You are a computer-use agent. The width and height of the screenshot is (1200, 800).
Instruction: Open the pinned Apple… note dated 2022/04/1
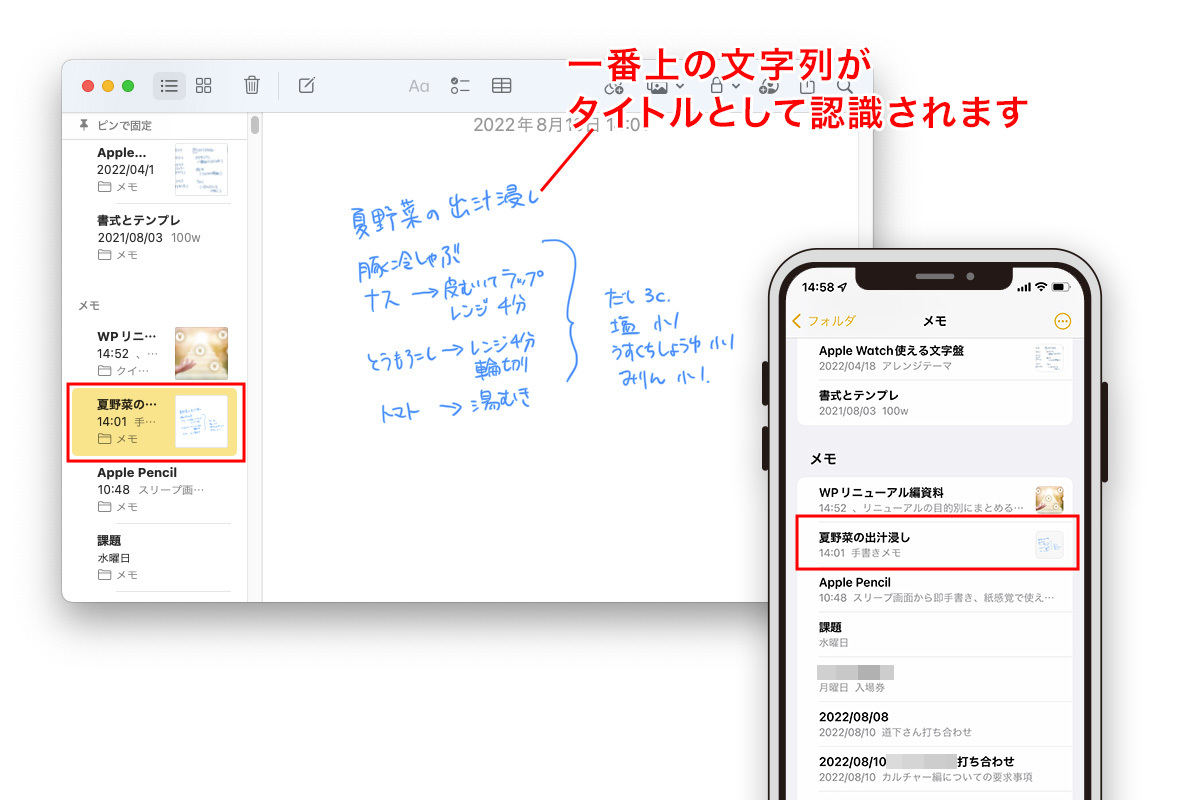155,169
